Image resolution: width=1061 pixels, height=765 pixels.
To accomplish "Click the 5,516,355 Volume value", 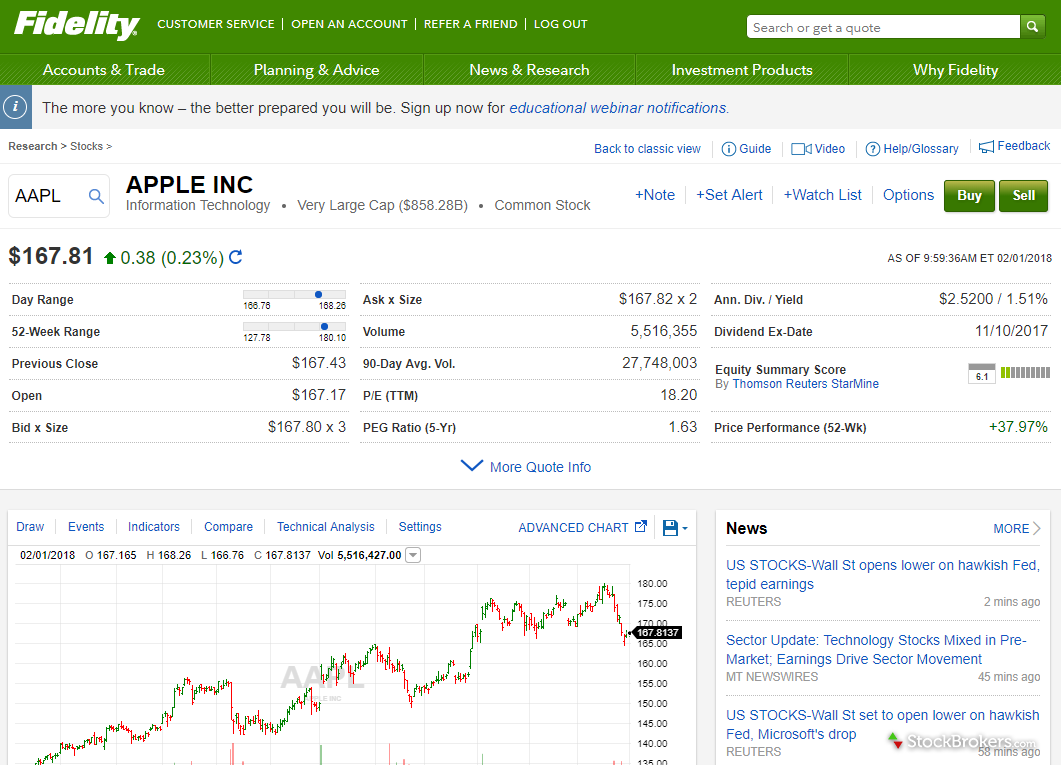I will tap(664, 331).
